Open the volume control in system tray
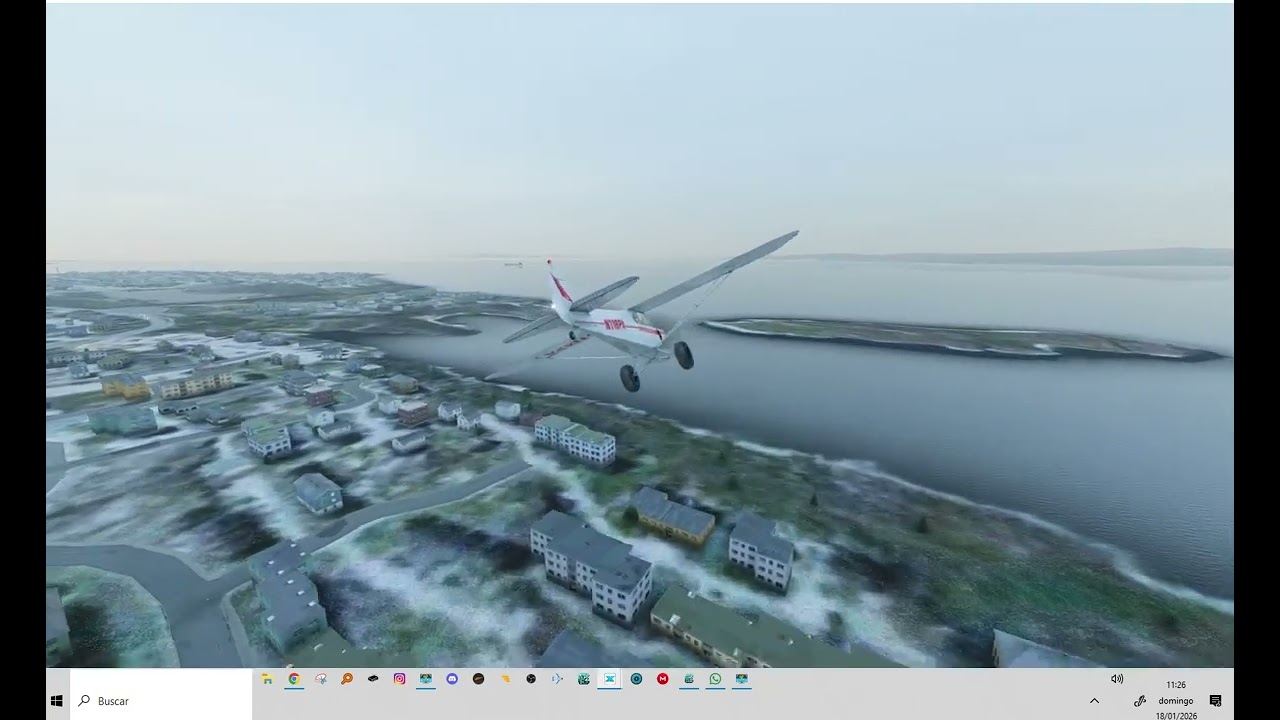The image size is (1280, 720). 1117,679
